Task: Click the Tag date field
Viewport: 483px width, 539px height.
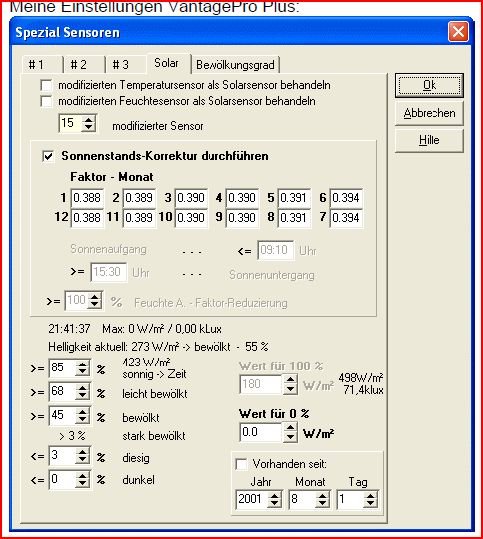Action: [x=351, y=500]
